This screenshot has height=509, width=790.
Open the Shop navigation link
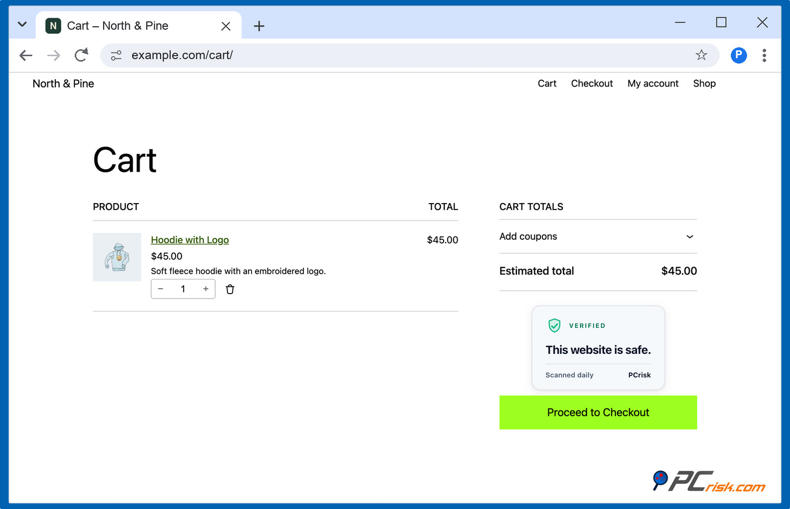coord(704,84)
